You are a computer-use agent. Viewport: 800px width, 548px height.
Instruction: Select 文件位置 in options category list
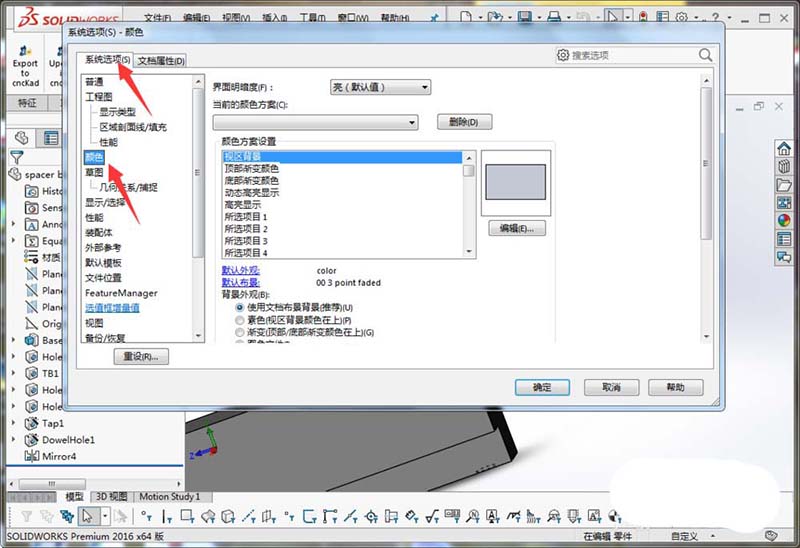pyautogui.click(x=103, y=278)
